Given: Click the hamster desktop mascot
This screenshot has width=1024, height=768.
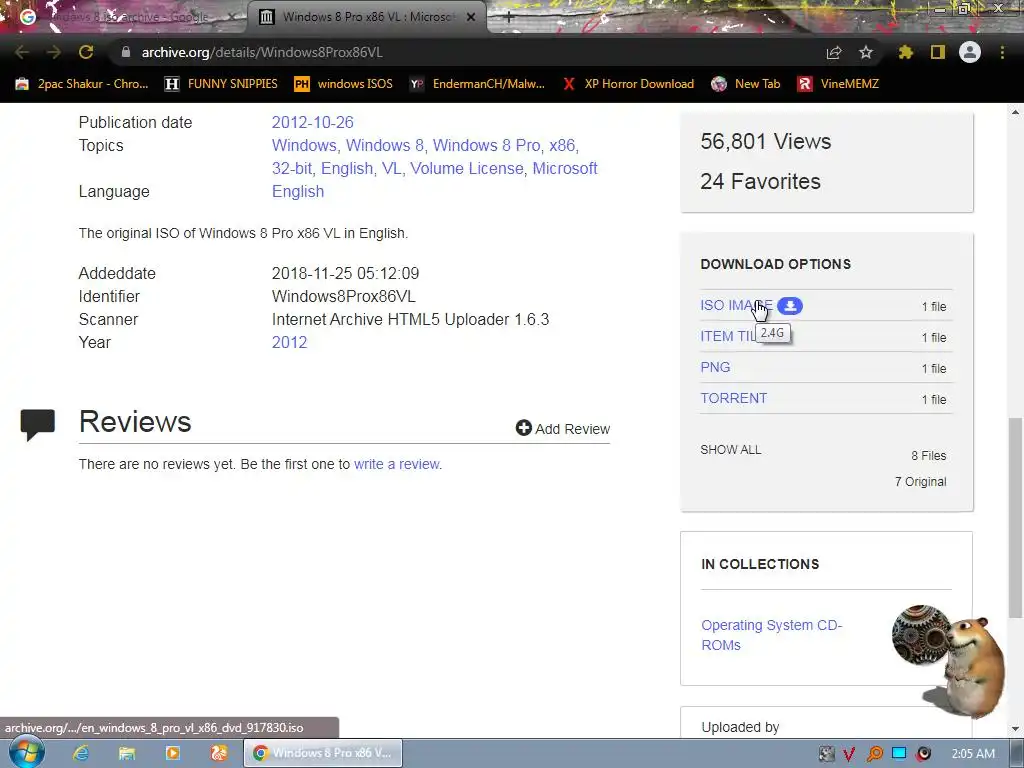Looking at the screenshot, I should [950, 661].
